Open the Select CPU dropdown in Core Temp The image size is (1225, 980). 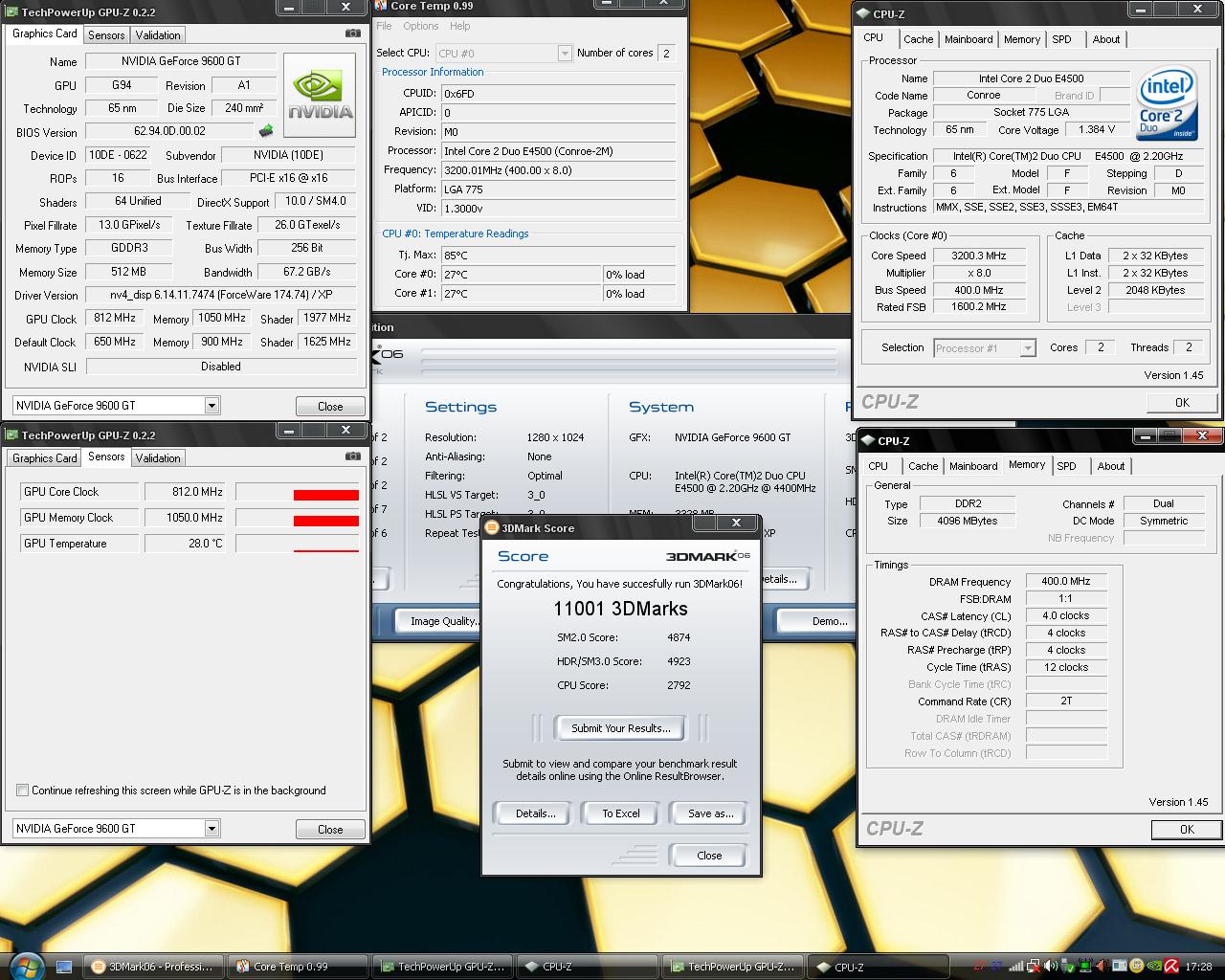(565, 54)
